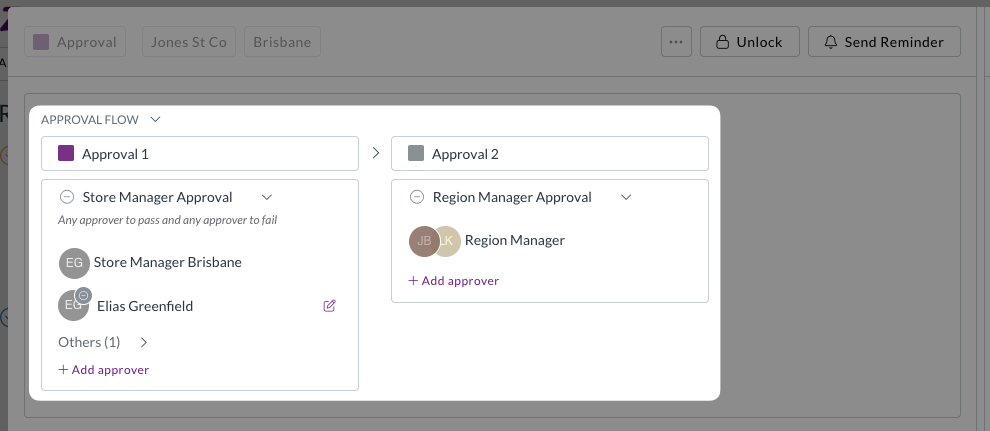Viewport: 990px width, 431px height.
Task: Click Elias Greenfield's avatar with remove badge
Action: pos(73,305)
